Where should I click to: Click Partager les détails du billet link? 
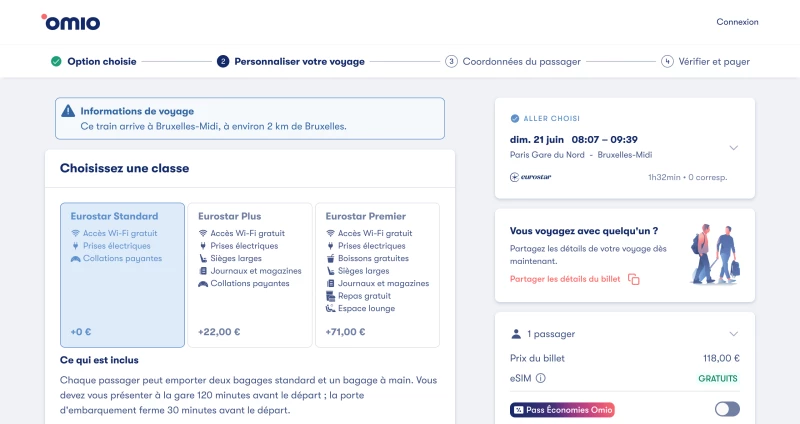coord(565,279)
